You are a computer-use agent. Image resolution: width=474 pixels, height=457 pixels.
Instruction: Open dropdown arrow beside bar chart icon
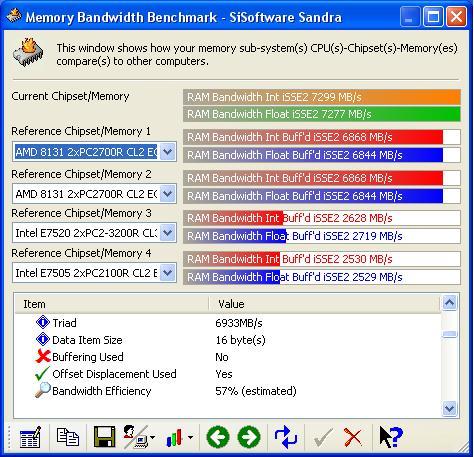[x=190, y=437]
